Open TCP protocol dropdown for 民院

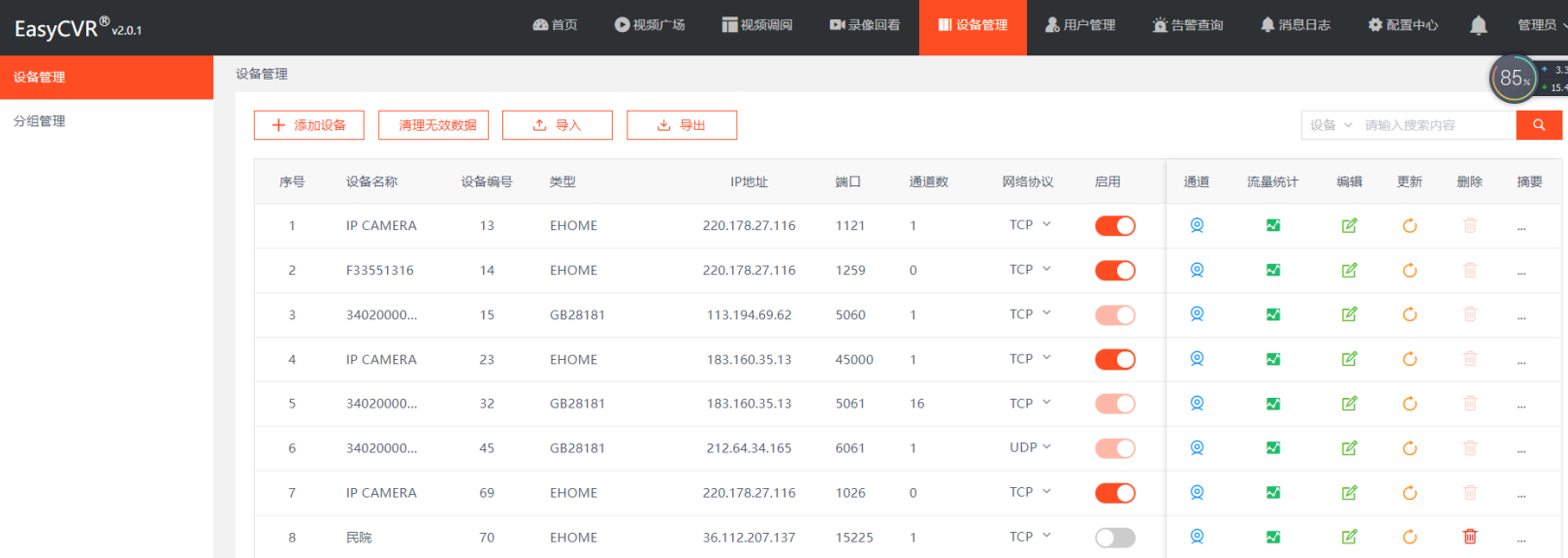(1030, 536)
